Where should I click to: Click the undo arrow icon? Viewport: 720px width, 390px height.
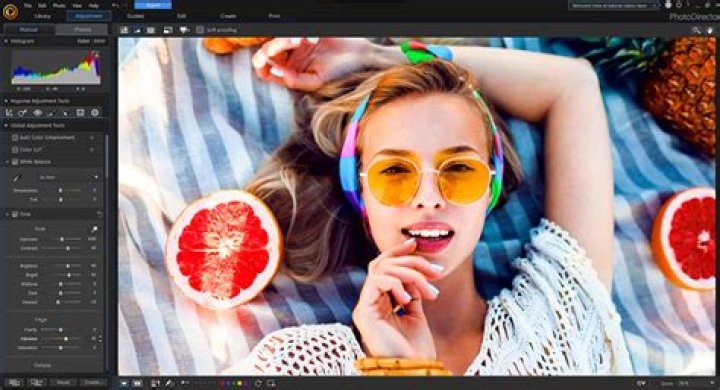pyautogui.click(x=115, y=6)
